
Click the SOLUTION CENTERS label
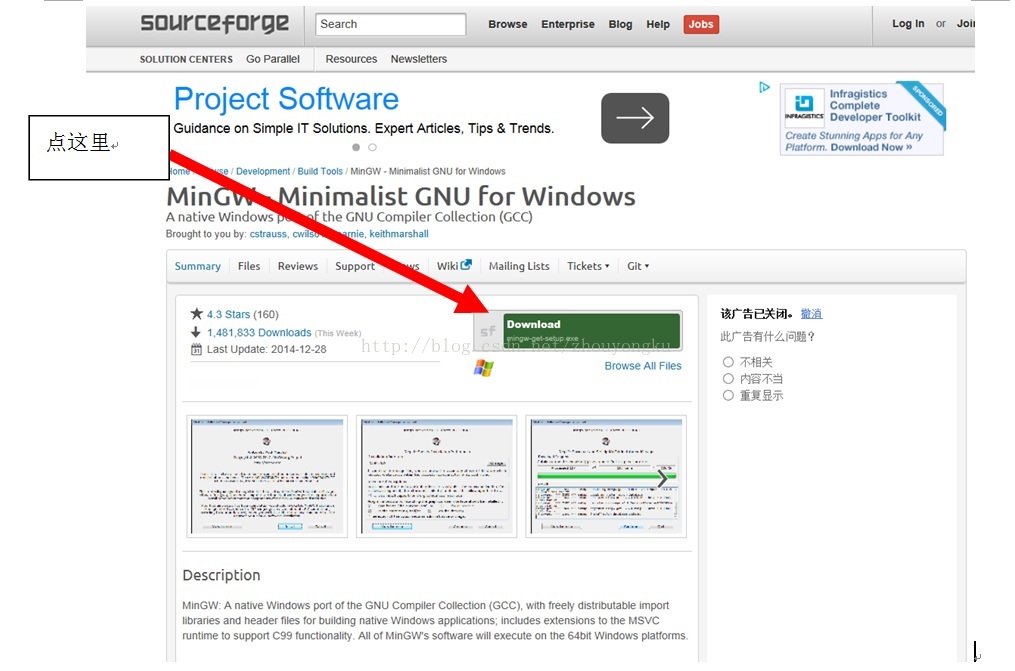pyautogui.click(x=186, y=59)
